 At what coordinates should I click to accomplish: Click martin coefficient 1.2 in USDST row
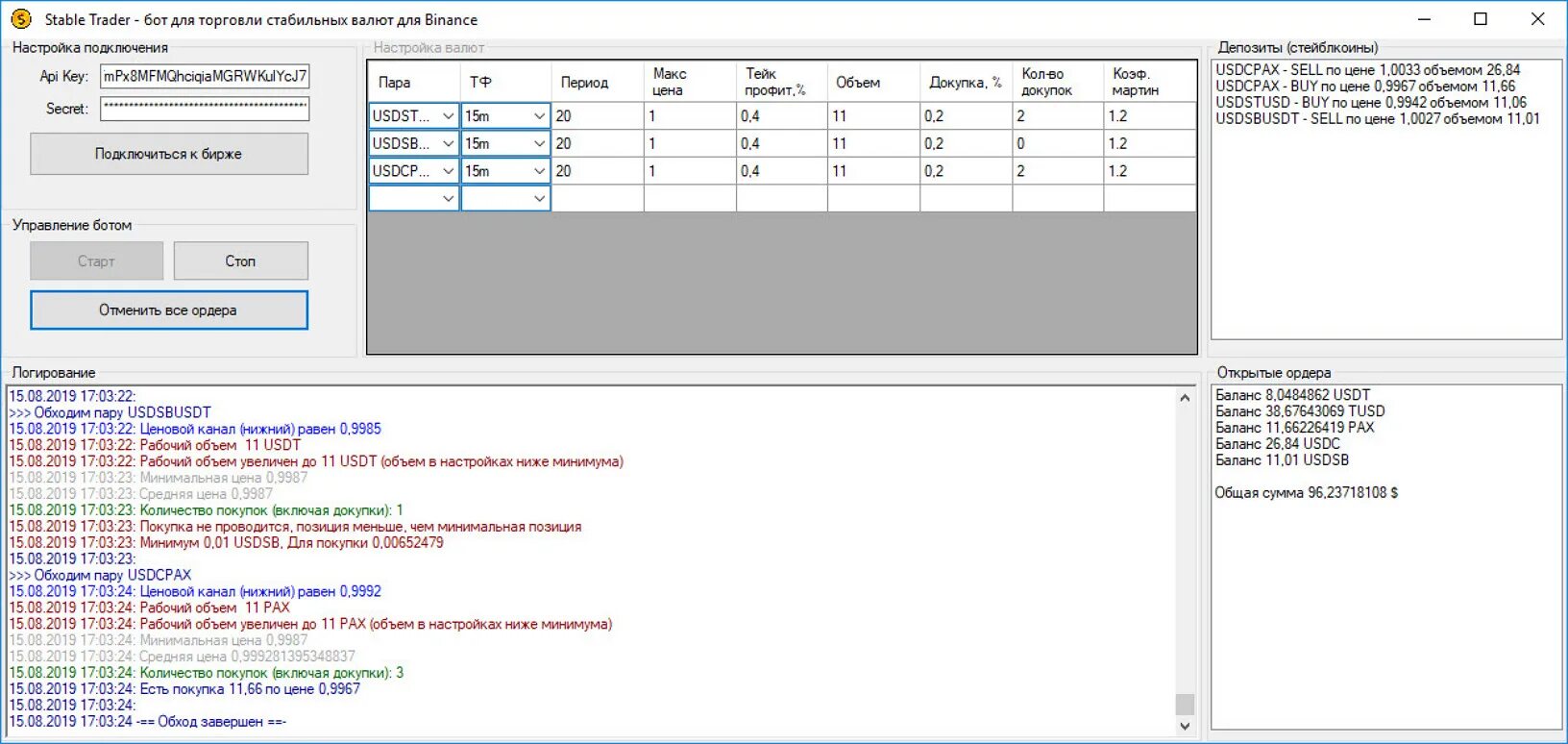point(1150,116)
